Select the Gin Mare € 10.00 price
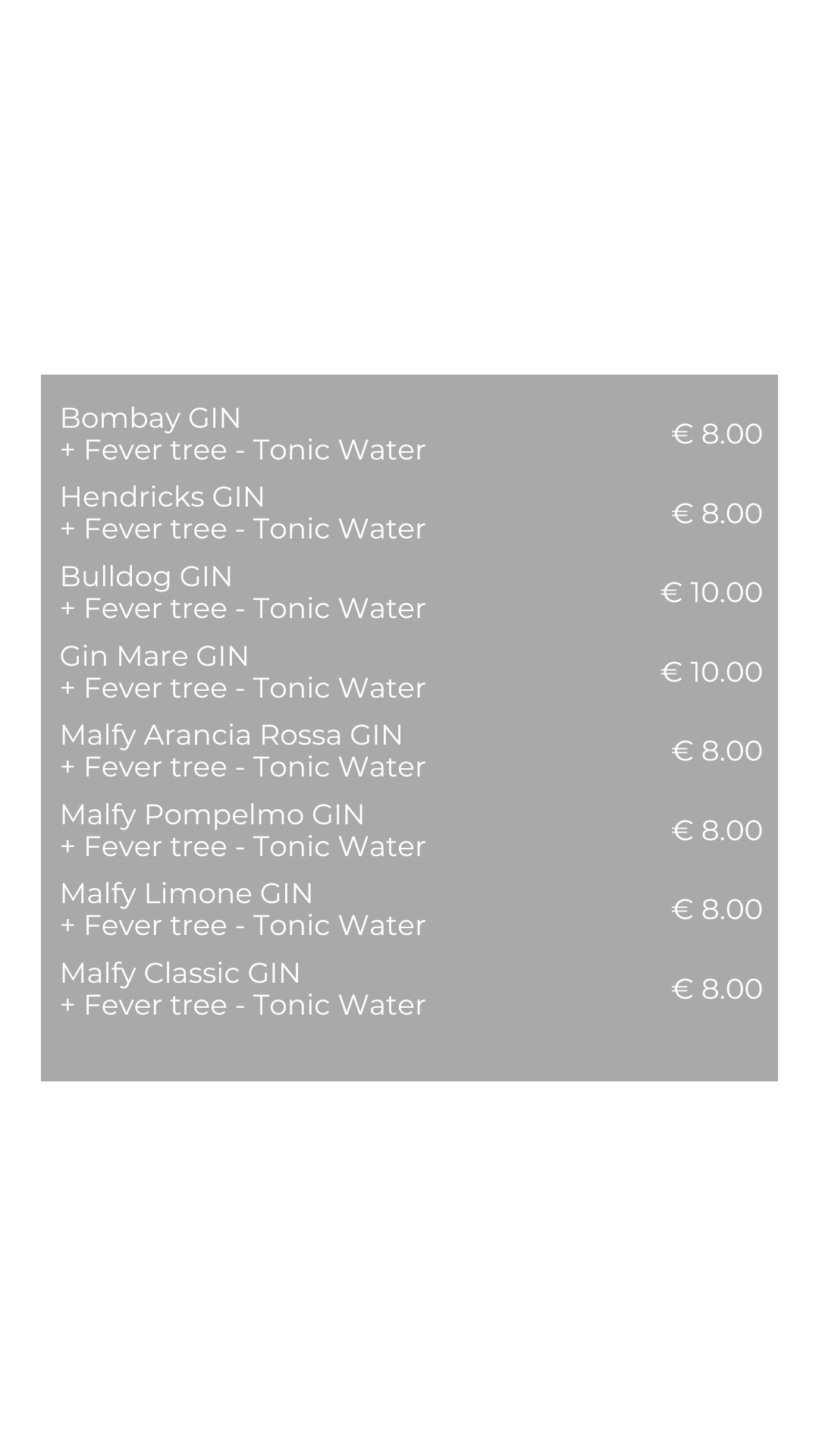This screenshot has width=819, height=1456. [711, 672]
